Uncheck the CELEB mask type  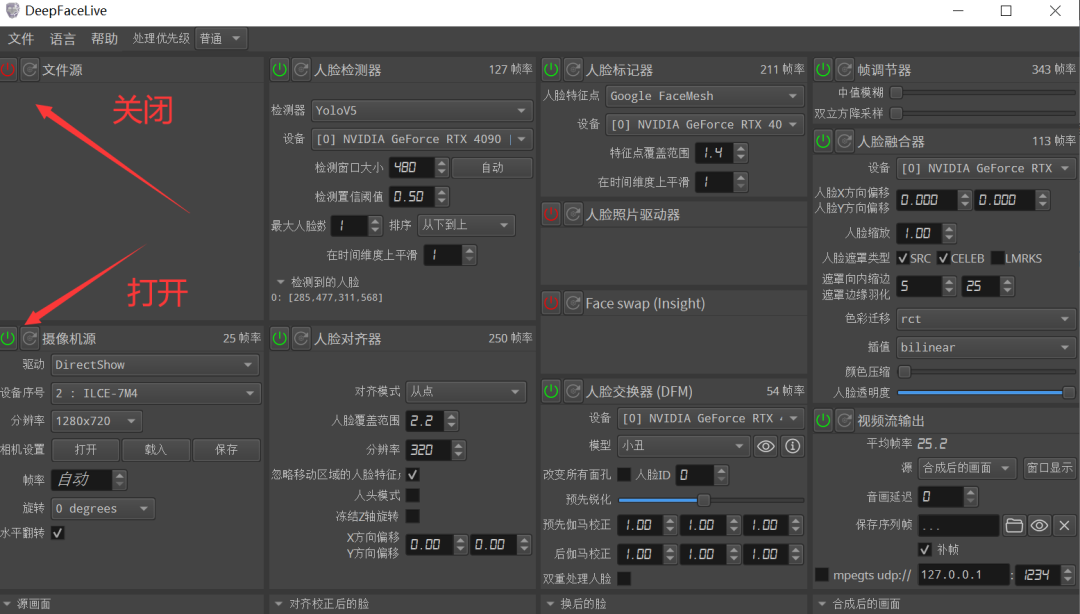point(944,258)
